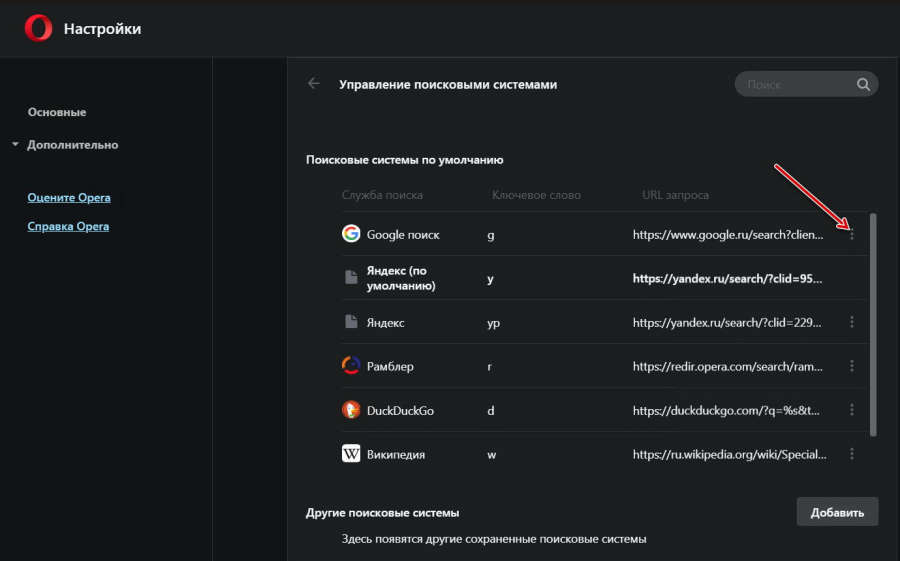900x561 pixels.
Task: Open three-dot menu for Google поиск
Action: click(852, 234)
